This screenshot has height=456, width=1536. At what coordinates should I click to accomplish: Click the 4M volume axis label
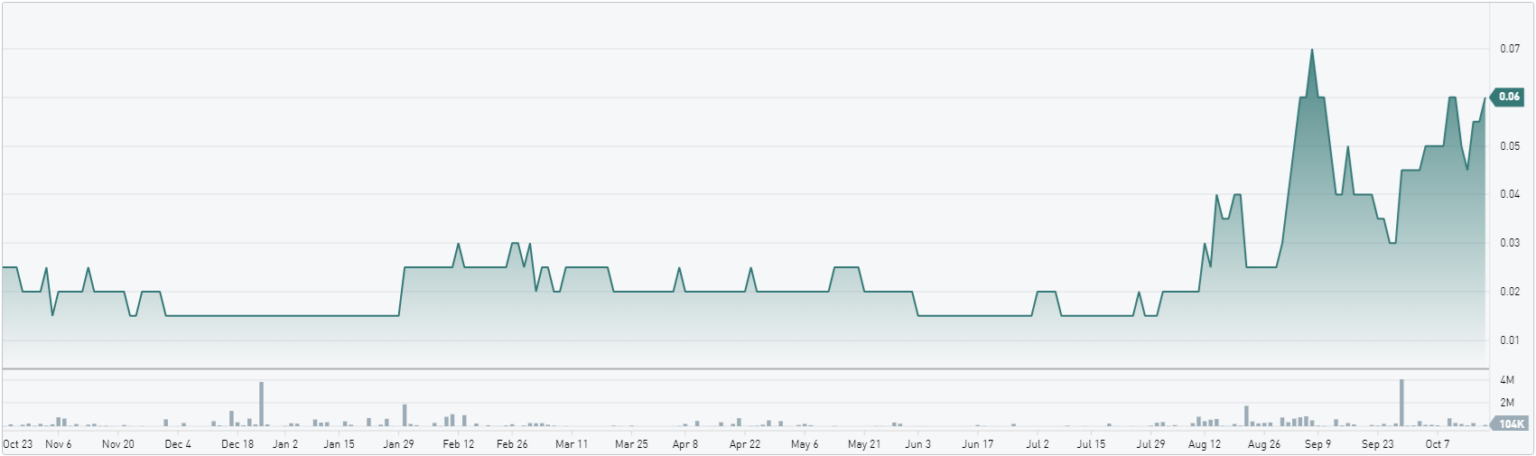pyautogui.click(x=1507, y=381)
